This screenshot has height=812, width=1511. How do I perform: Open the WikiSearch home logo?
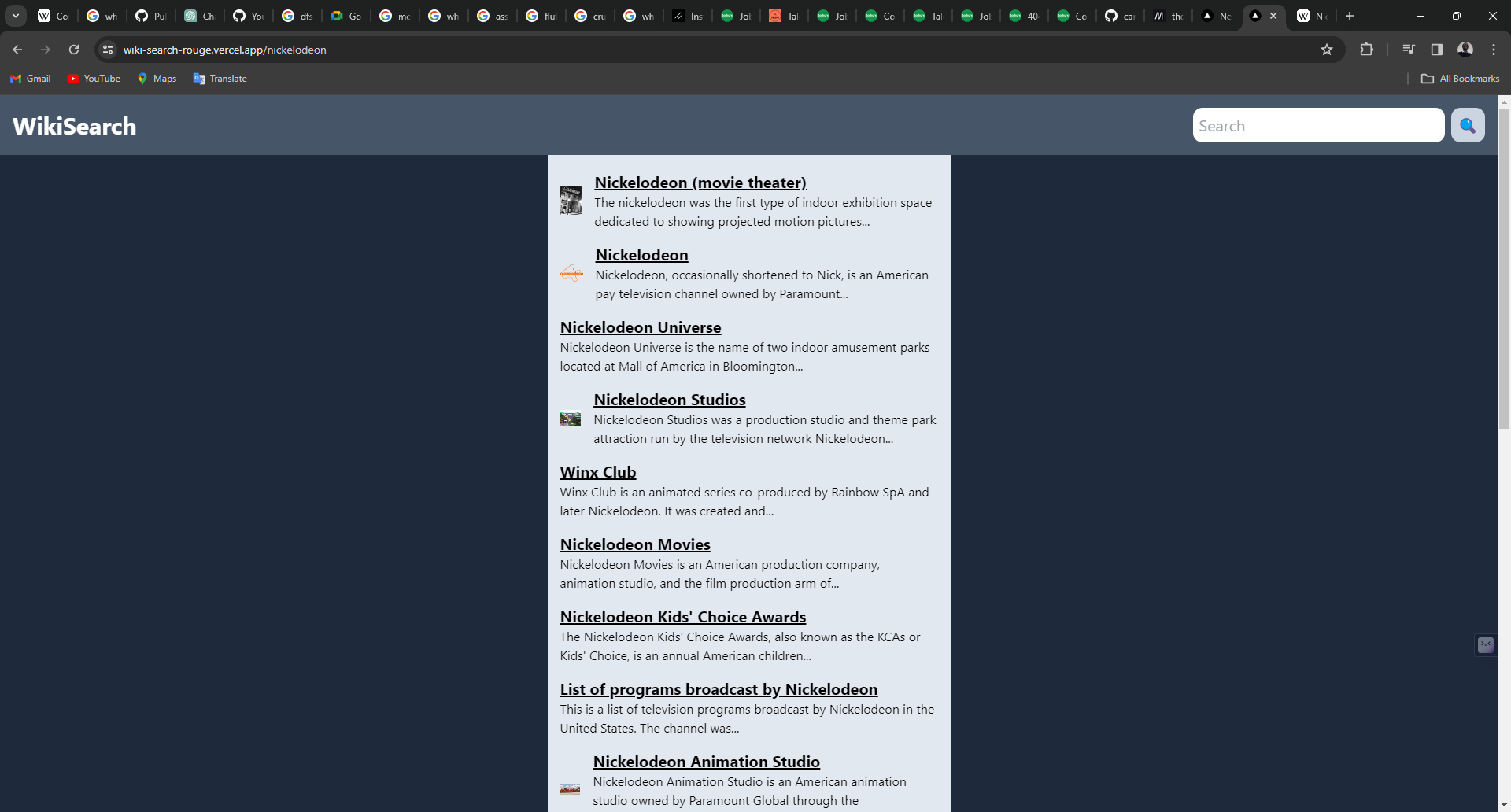click(x=75, y=126)
